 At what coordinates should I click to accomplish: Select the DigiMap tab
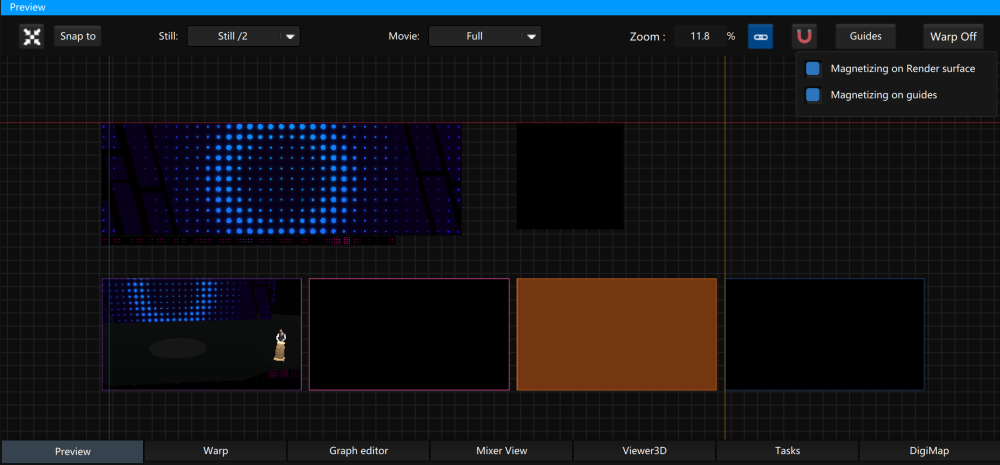[929, 451]
